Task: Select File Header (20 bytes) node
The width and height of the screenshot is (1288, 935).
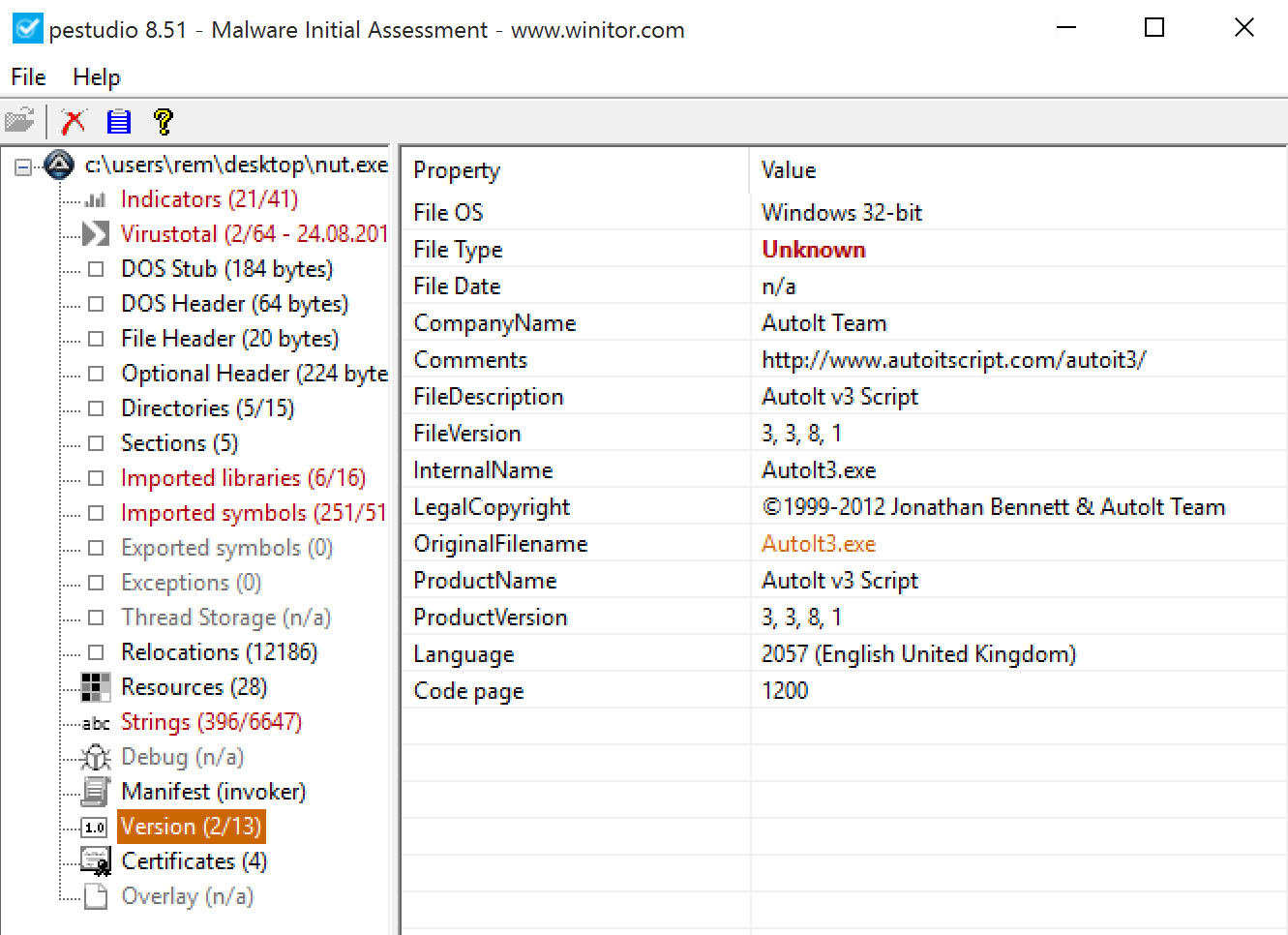Action: 229,339
